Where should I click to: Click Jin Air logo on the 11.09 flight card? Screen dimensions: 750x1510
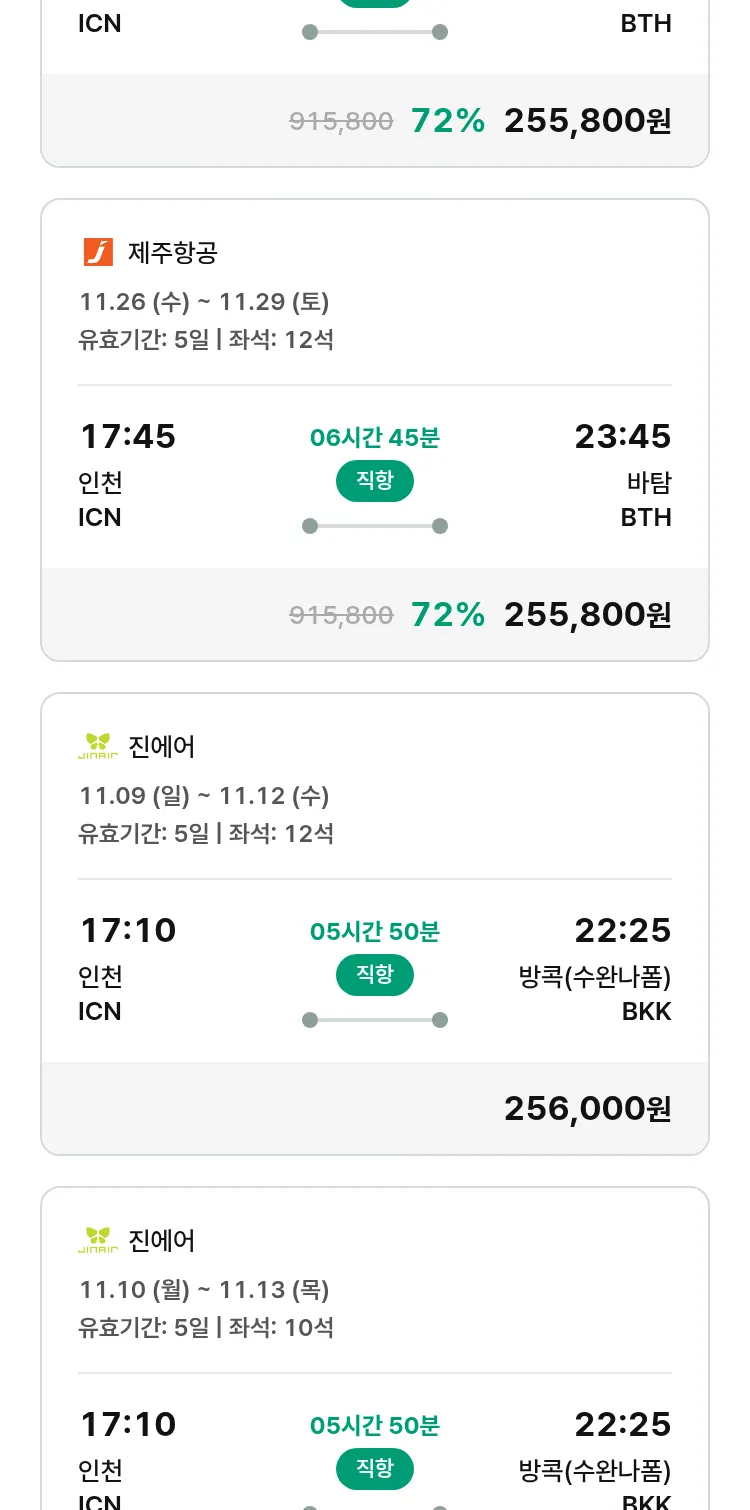pos(98,746)
